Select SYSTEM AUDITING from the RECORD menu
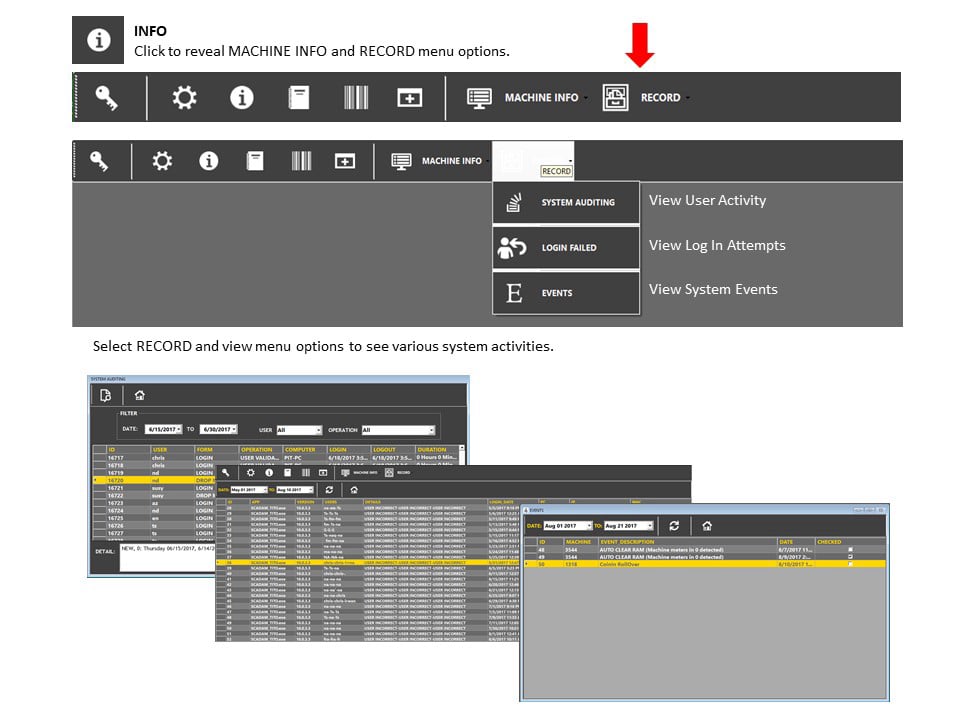Screen dimensions: 960x720 point(566,202)
